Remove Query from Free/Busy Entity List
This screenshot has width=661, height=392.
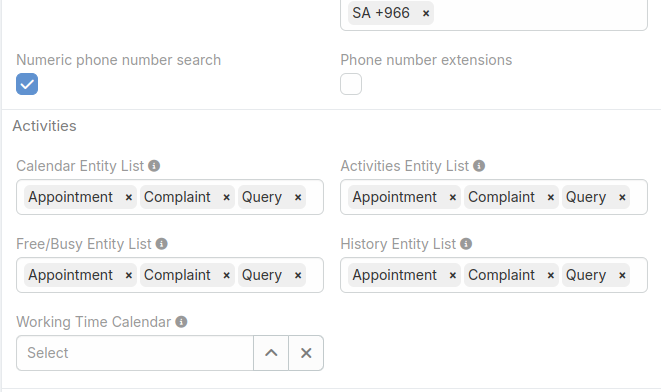298,275
